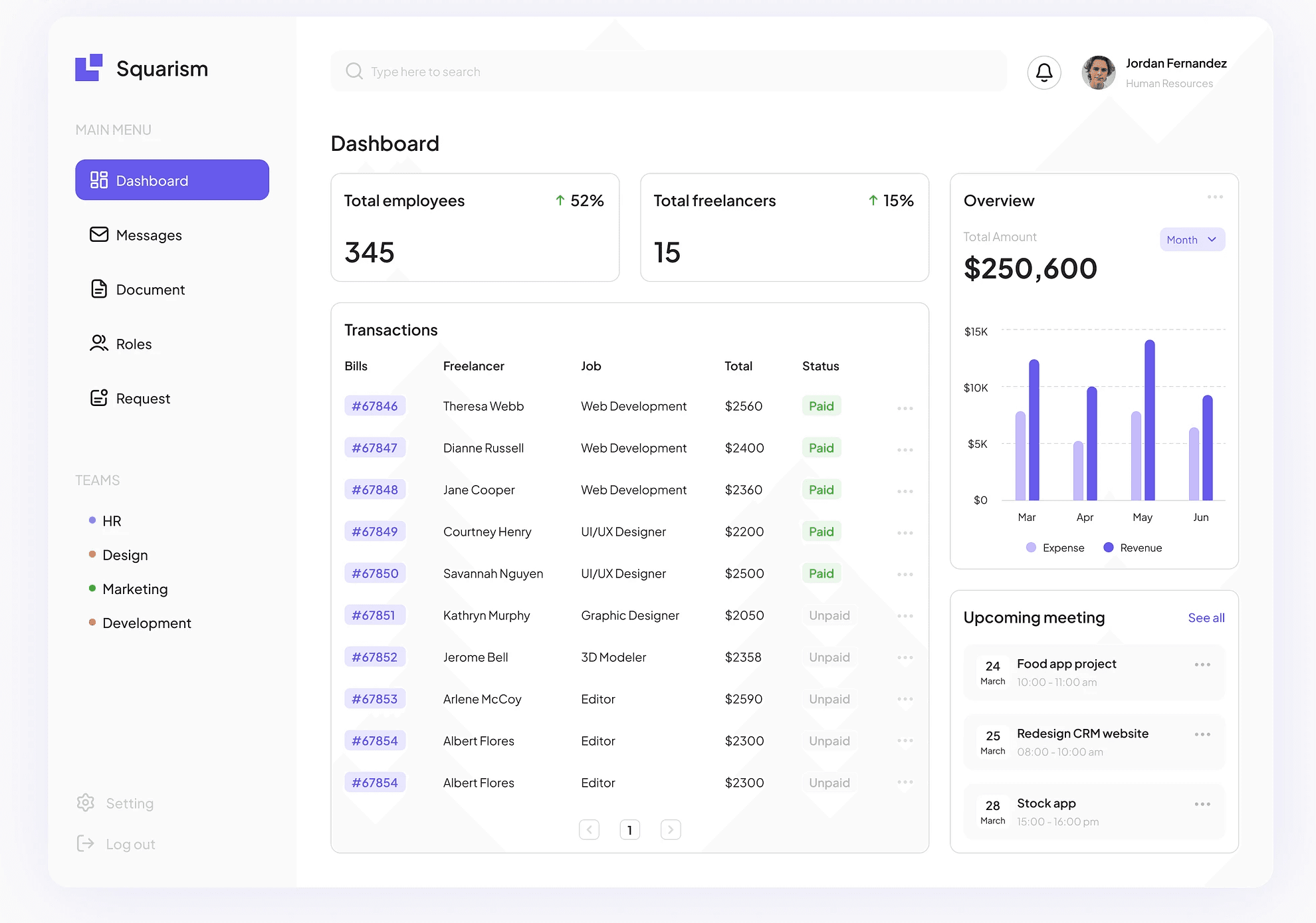
Task: Open Redesign CRM website meeting options
Action: point(1202,734)
